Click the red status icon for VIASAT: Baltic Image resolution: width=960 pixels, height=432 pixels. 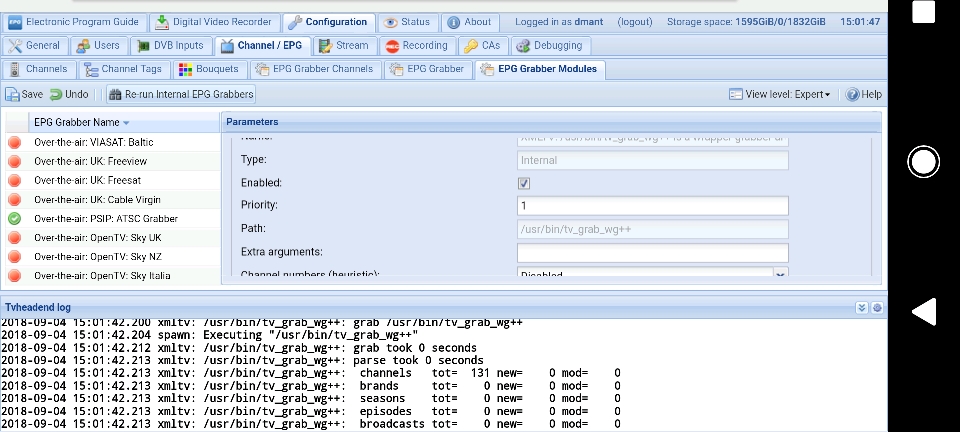15,143
